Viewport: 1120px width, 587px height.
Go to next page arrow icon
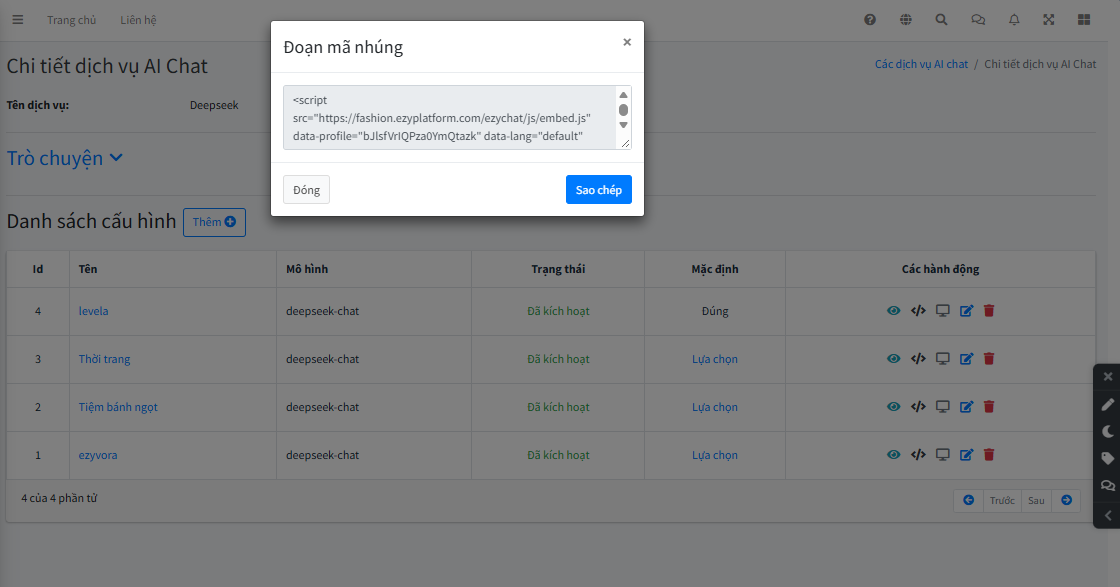click(1066, 500)
